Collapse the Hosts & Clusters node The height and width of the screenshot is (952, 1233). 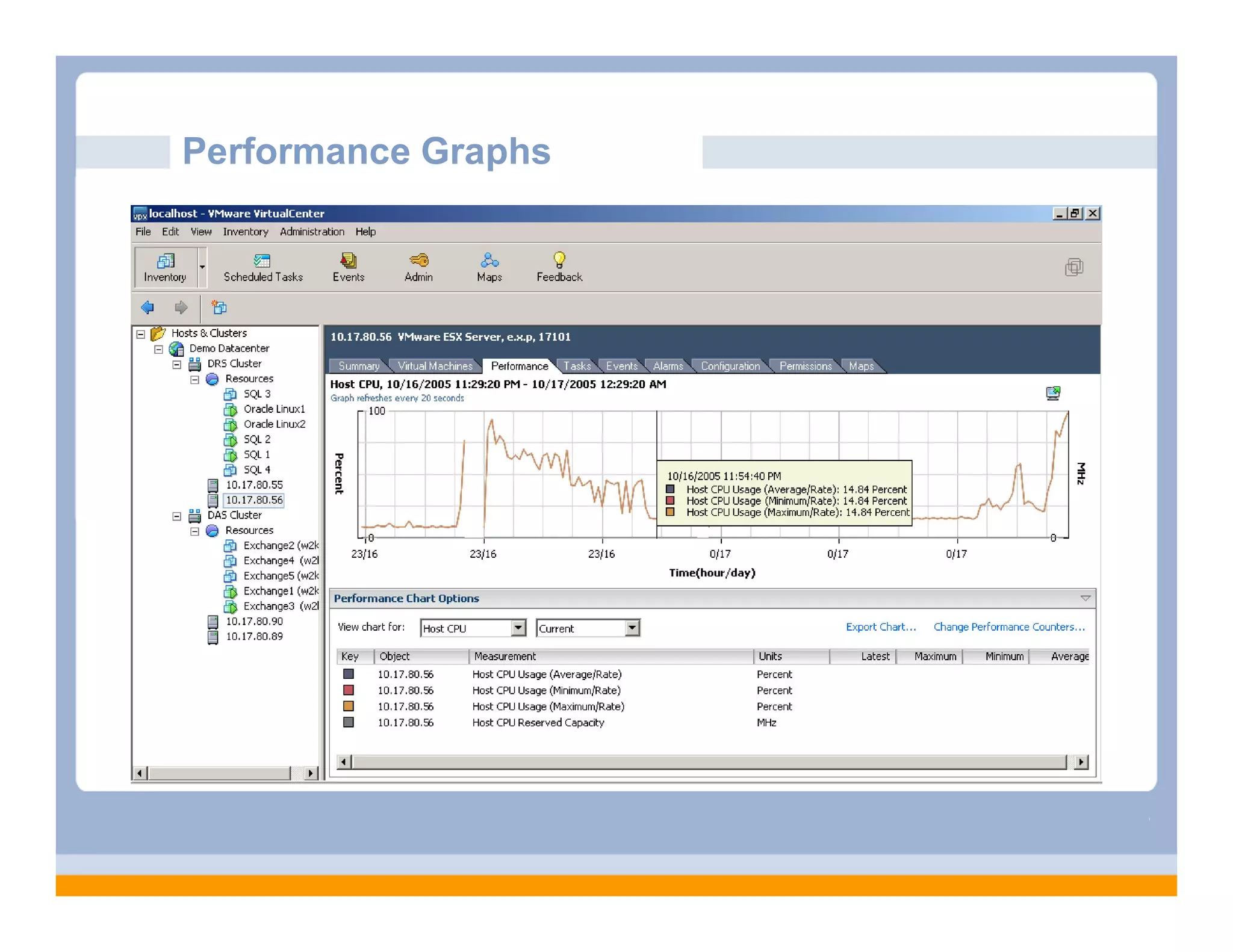[x=141, y=334]
